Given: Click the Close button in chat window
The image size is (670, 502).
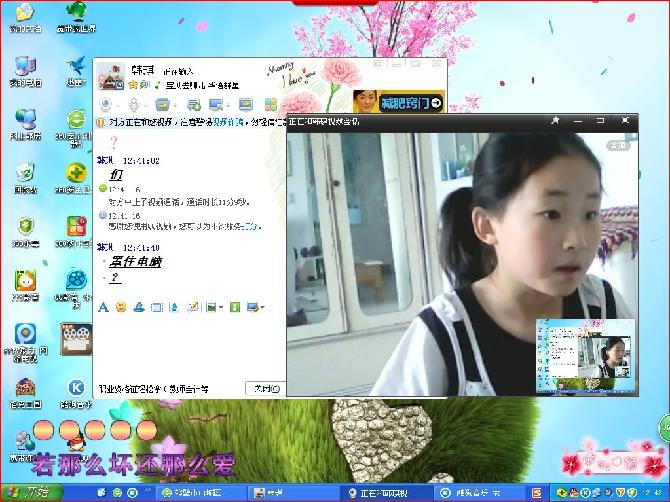Looking at the screenshot, I should click(x=267, y=389).
